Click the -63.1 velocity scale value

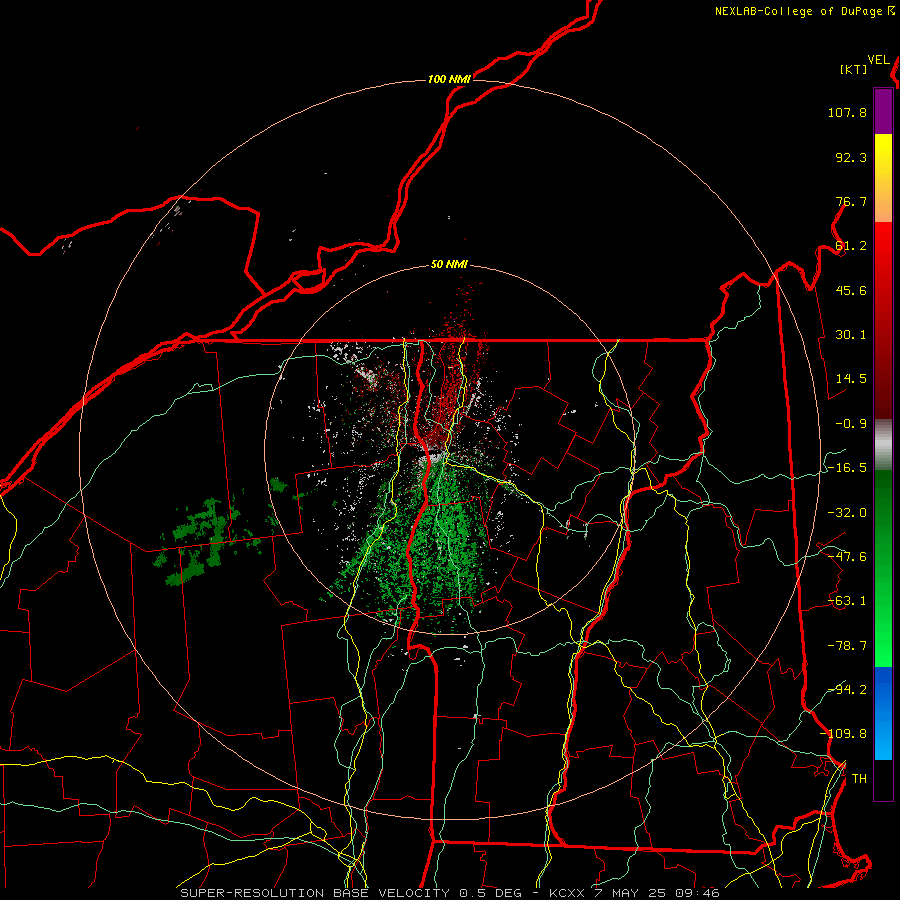[x=847, y=601]
